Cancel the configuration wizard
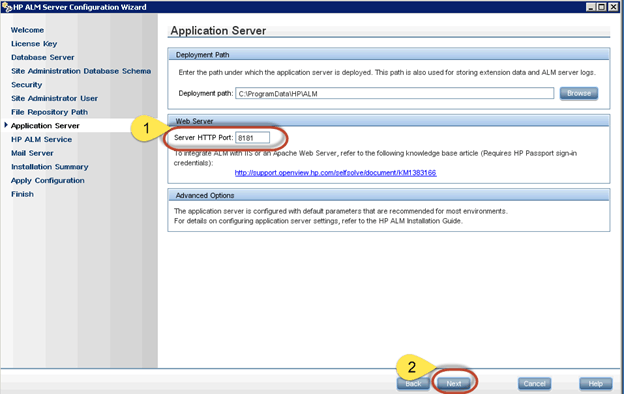The height and width of the screenshot is (394, 624). click(x=534, y=384)
